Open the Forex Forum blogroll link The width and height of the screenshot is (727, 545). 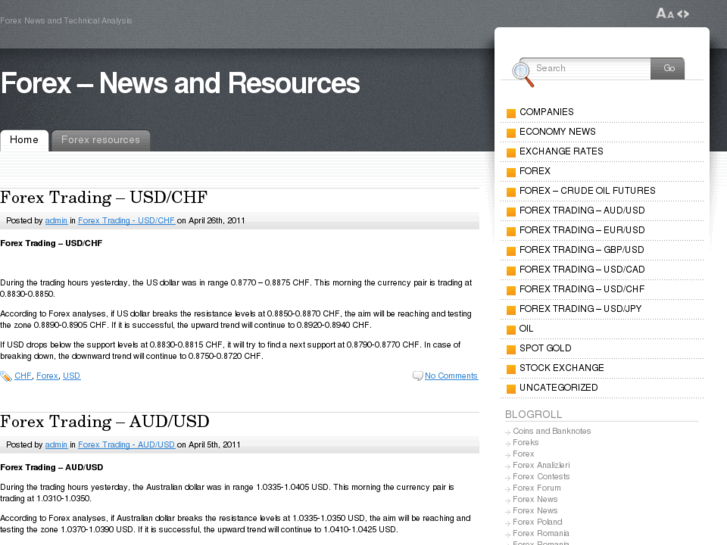pyautogui.click(x=537, y=488)
